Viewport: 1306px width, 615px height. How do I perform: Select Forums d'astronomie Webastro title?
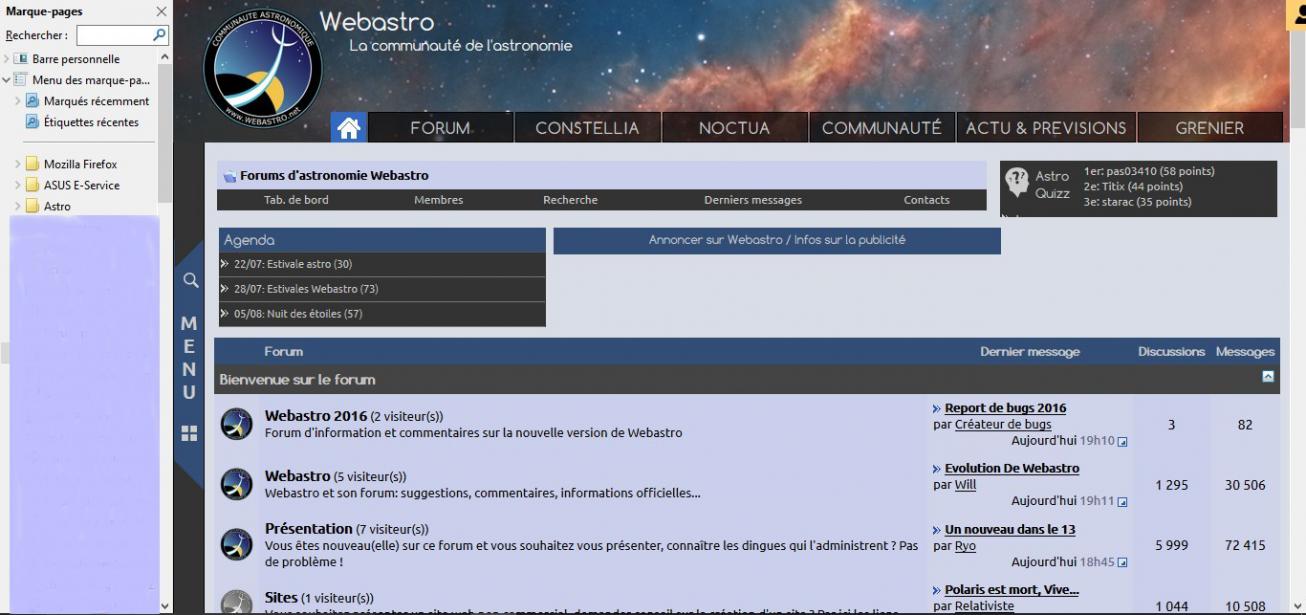[x=334, y=176]
